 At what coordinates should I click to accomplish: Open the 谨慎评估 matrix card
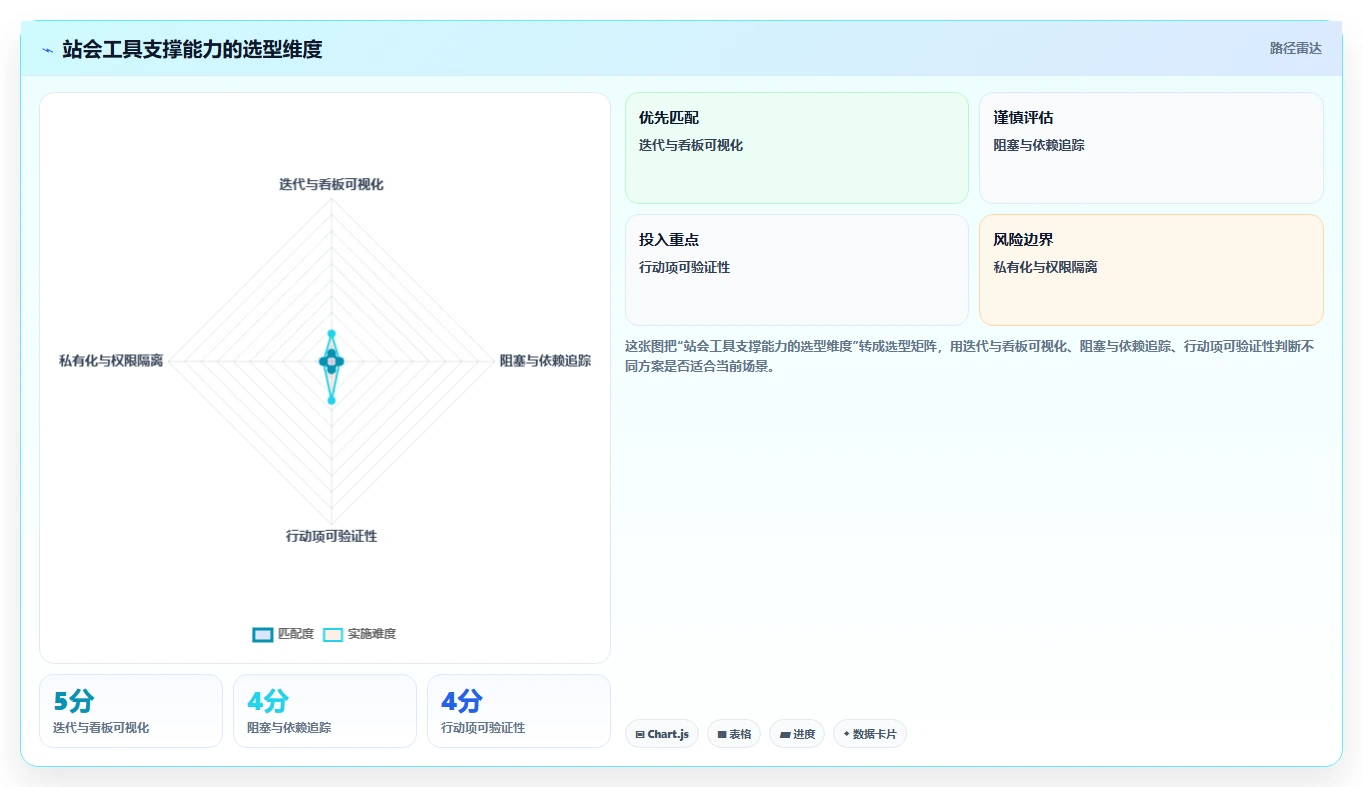tap(1151, 148)
